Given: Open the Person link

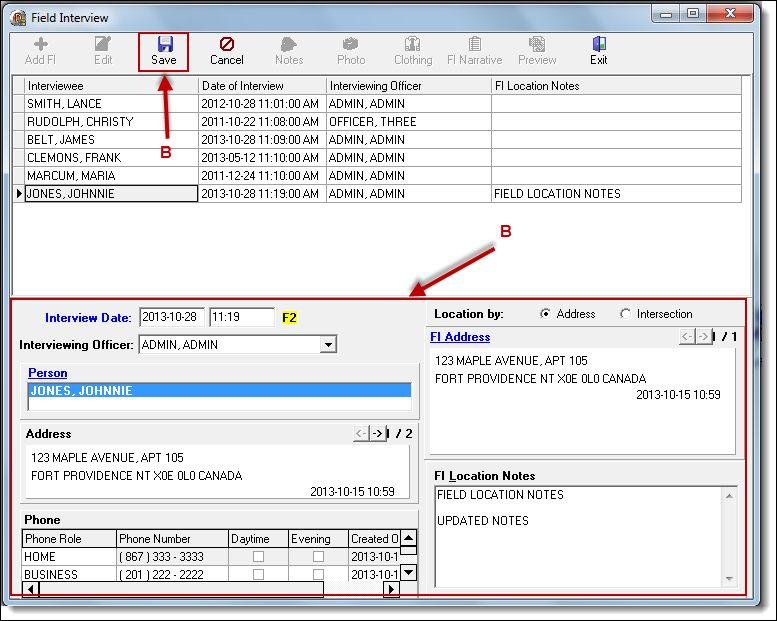Looking at the screenshot, I should (x=48, y=373).
